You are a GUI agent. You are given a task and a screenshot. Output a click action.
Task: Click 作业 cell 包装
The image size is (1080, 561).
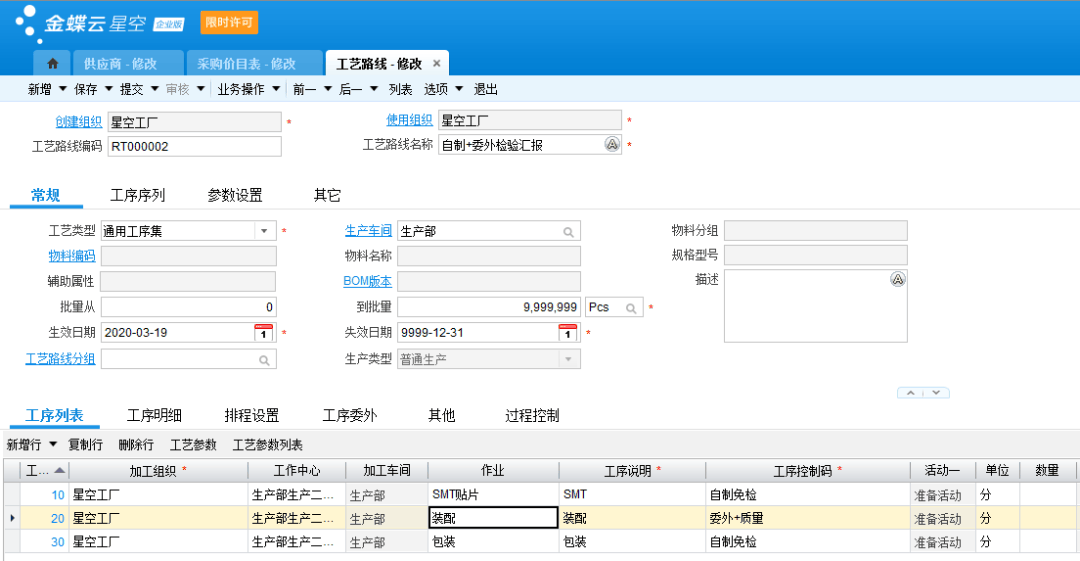(x=493, y=542)
